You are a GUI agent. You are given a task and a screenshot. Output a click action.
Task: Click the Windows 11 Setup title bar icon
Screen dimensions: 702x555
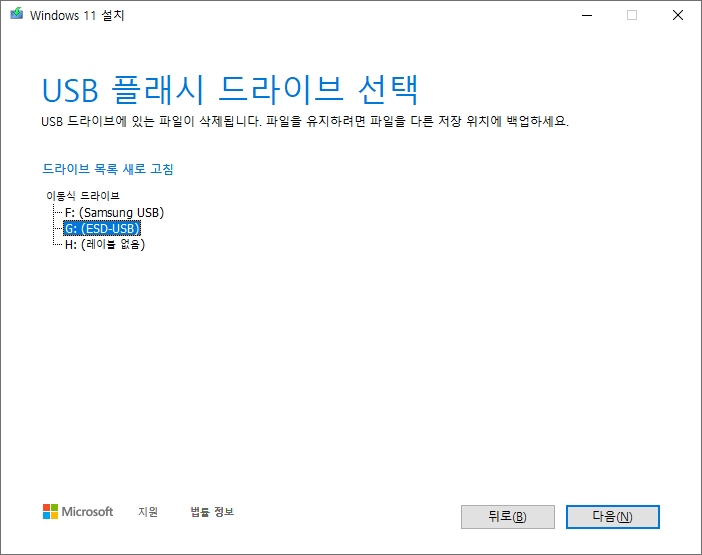coord(17,14)
